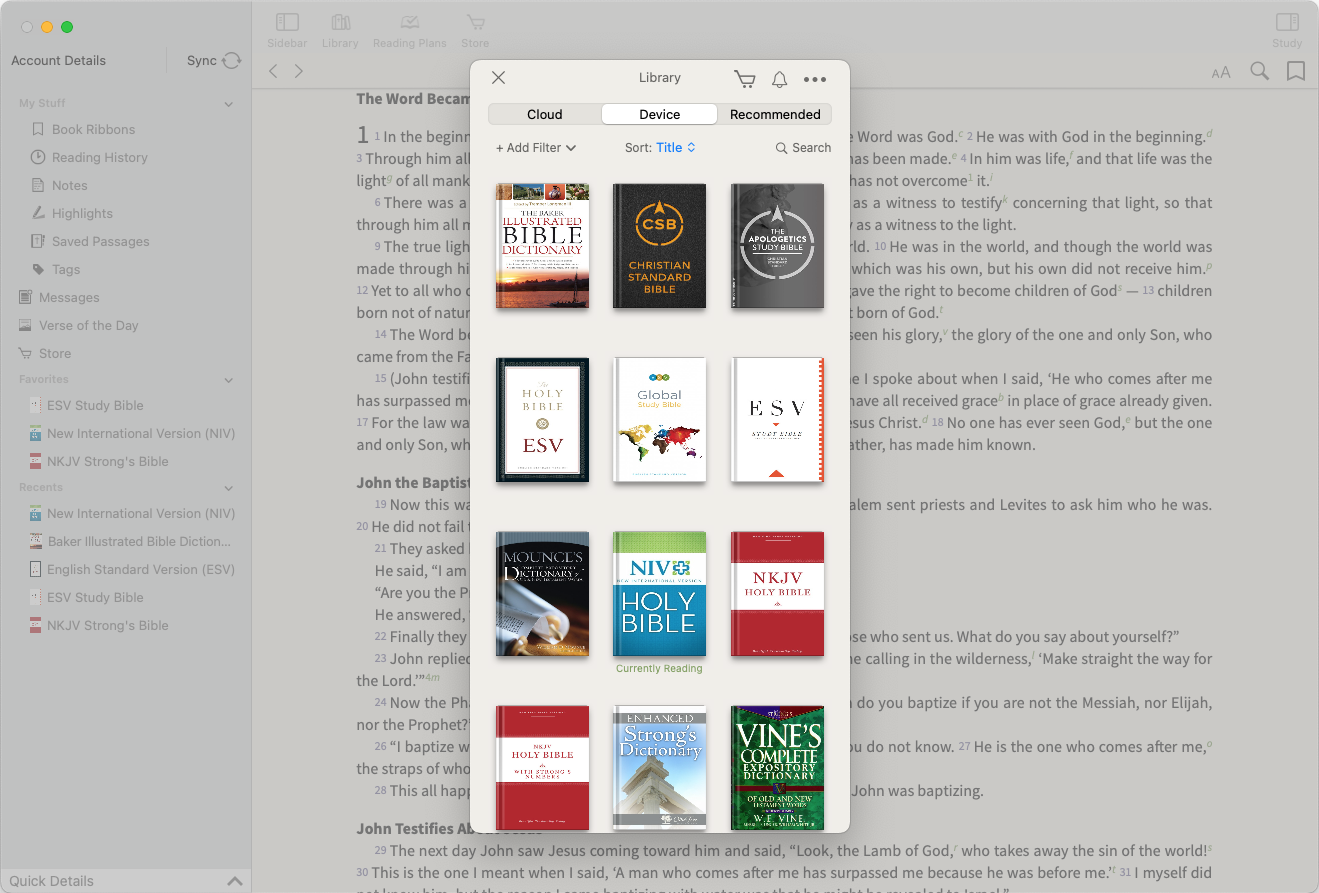The image size is (1319, 893).
Task: Open NKJV Holy Bible with Strong's Numbers cover
Action: tap(542, 768)
